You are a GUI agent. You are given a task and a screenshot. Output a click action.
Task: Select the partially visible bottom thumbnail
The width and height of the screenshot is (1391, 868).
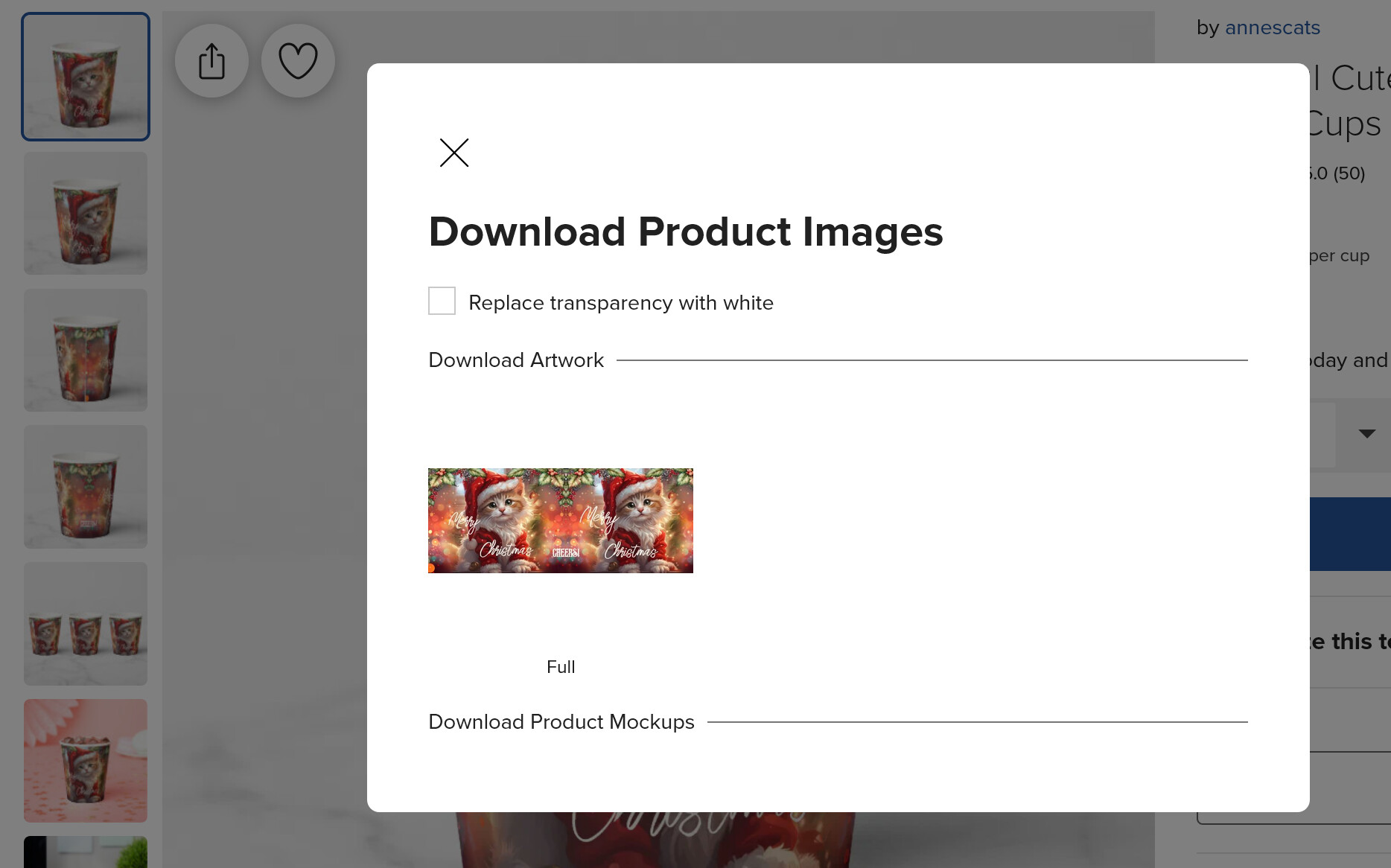86,852
